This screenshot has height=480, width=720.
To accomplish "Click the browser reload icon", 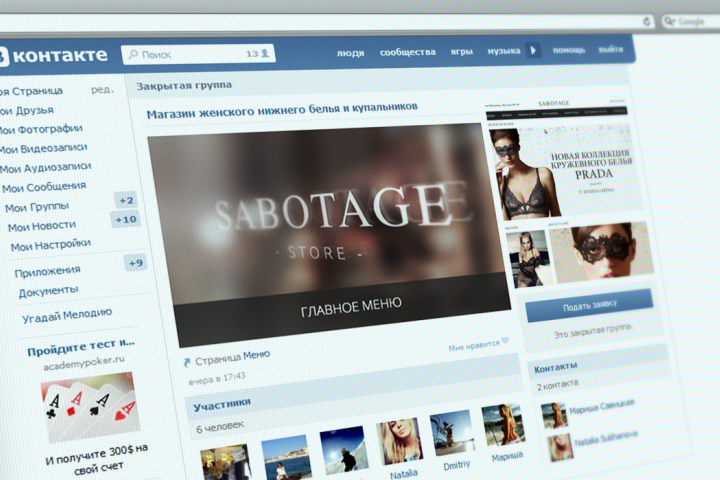I will [x=647, y=21].
